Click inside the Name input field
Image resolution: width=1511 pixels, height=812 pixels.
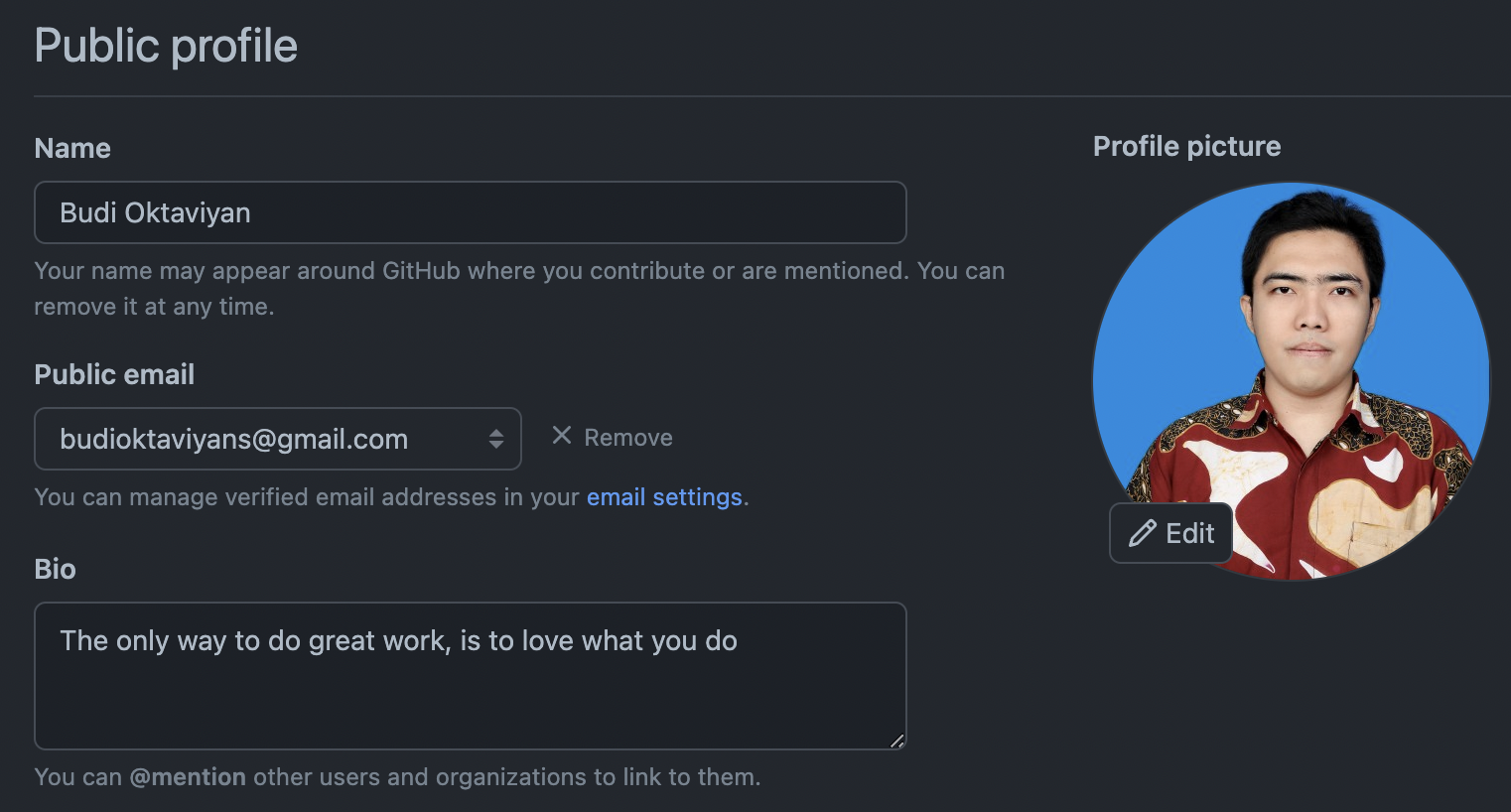470,211
